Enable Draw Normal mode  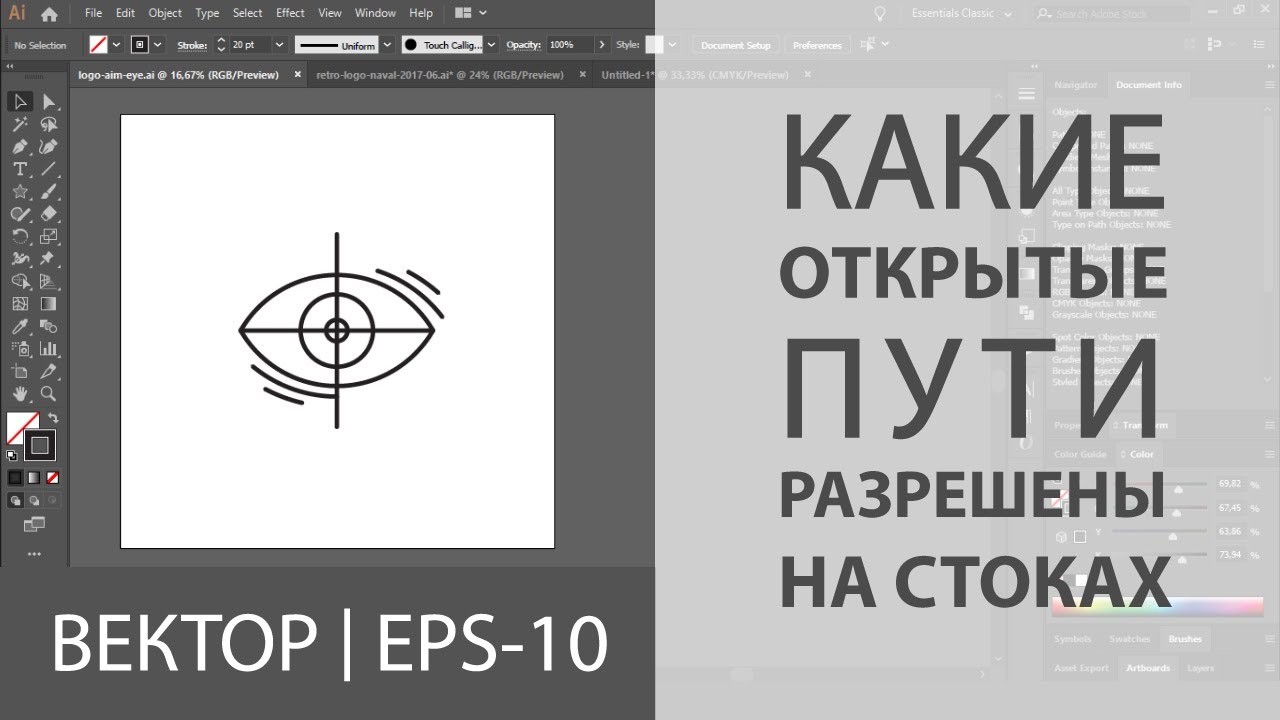15,499
